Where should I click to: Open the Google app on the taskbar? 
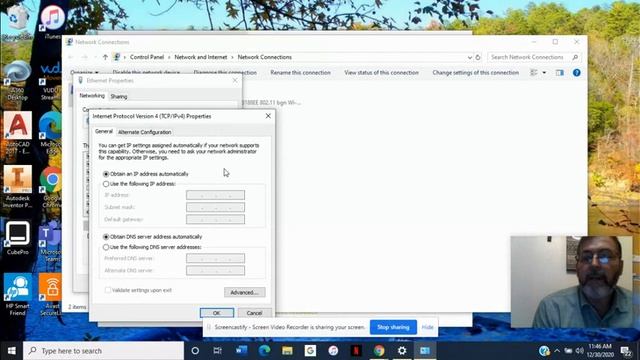click(x=310, y=351)
